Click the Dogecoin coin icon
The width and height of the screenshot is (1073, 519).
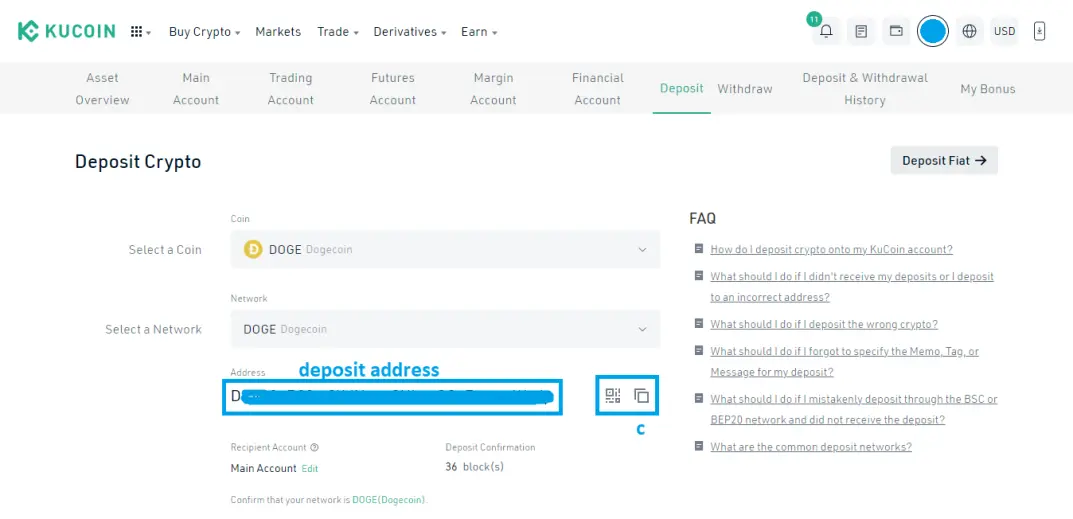pos(253,249)
